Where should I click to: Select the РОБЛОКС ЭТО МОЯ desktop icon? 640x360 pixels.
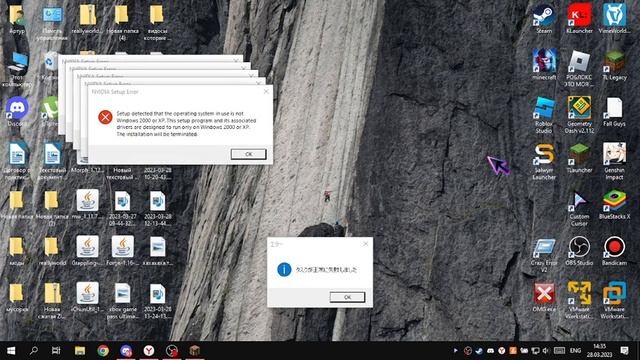pyautogui.click(x=579, y=69)
